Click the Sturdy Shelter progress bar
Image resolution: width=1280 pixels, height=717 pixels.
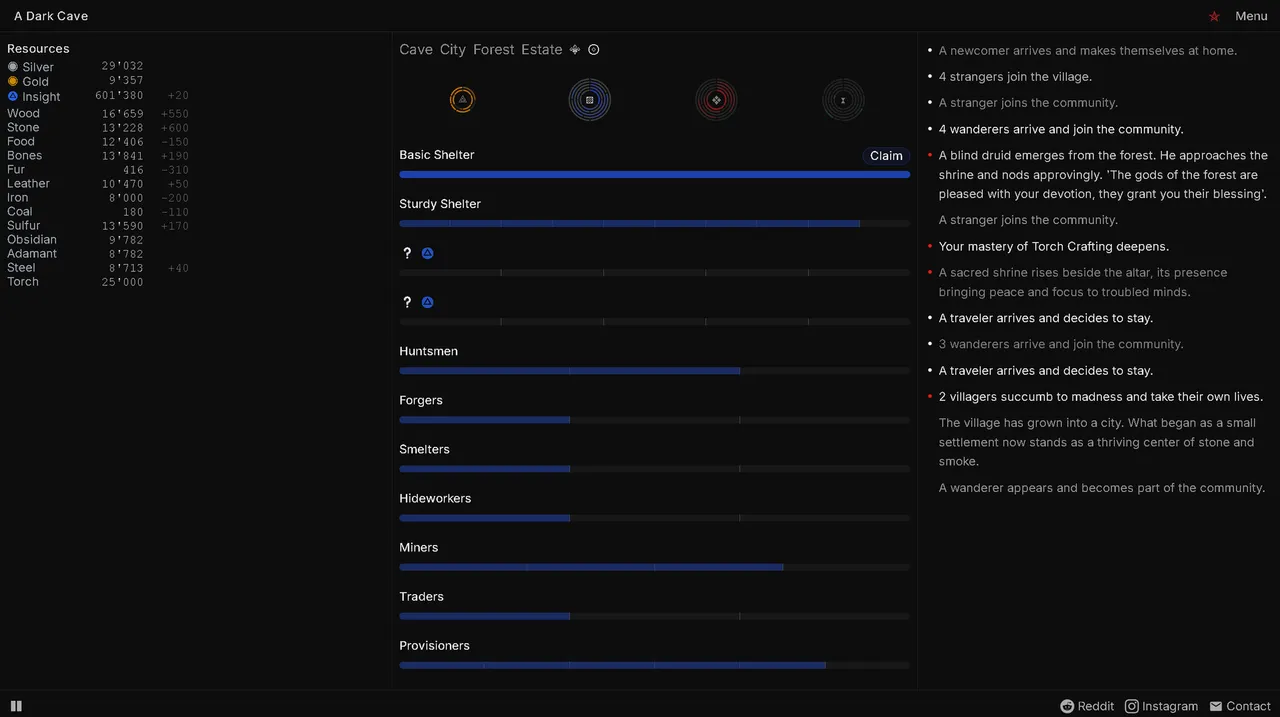point(655,224)
